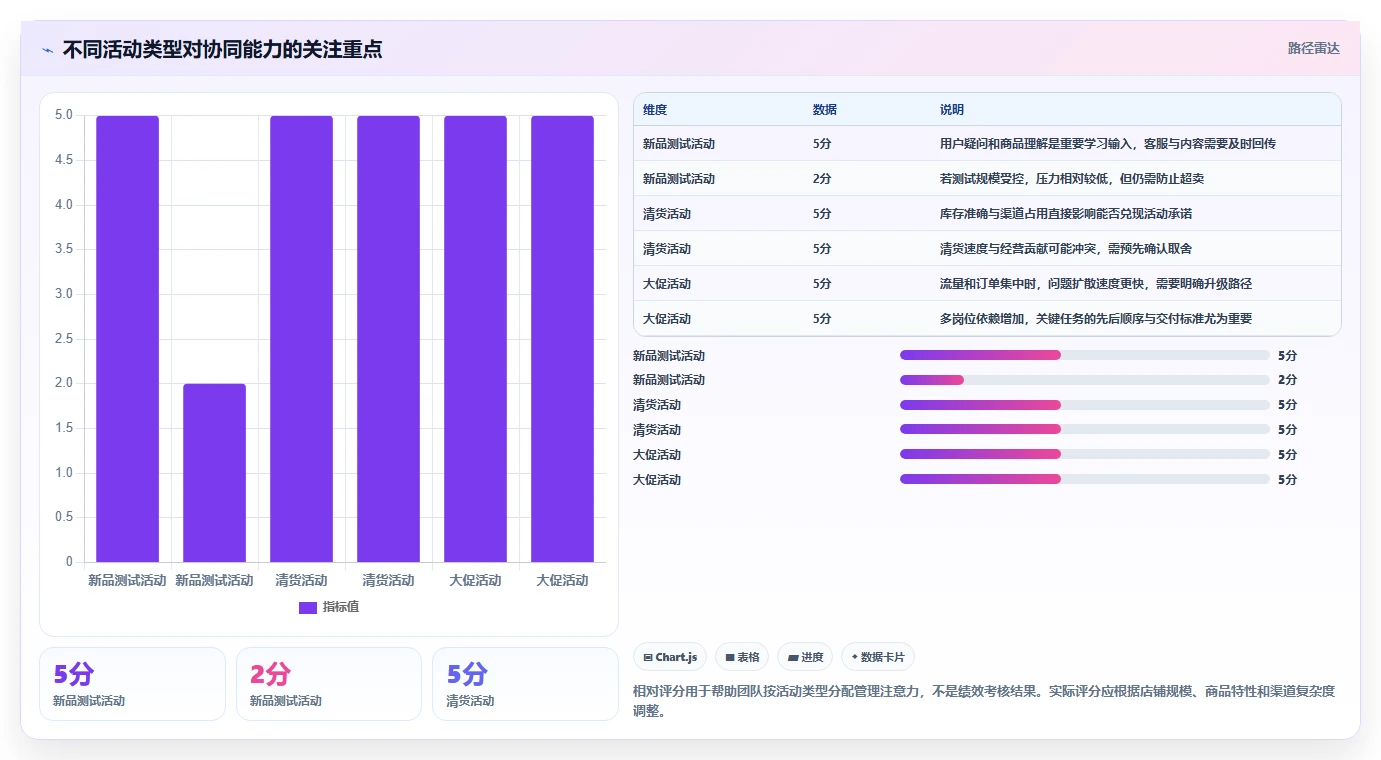Click the 5.0 label on the chart axis
The image size is (1381, 760).
[x=64, y=115]
